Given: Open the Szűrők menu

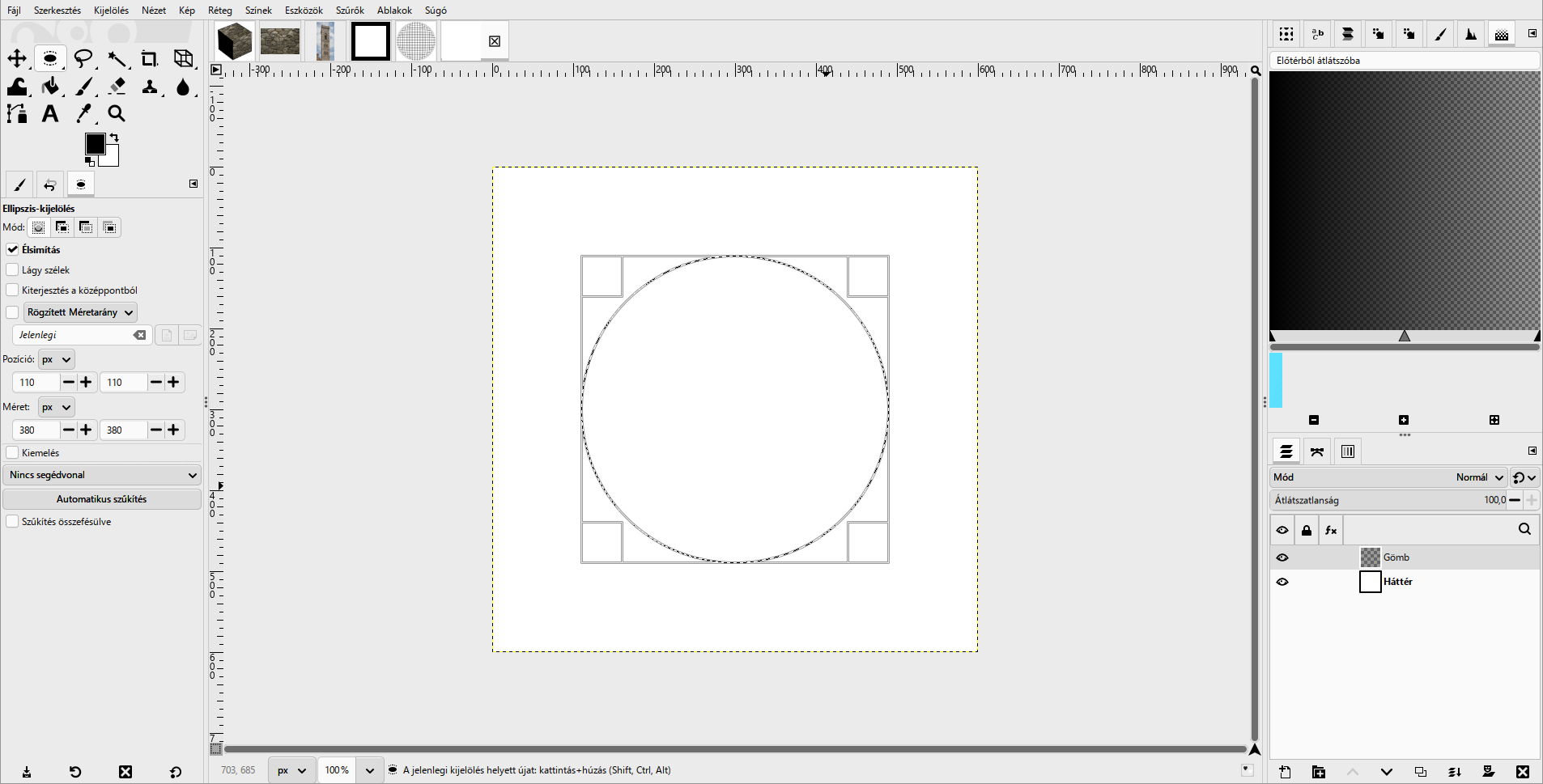Looking at the screenshot, I should coord(350,11).
